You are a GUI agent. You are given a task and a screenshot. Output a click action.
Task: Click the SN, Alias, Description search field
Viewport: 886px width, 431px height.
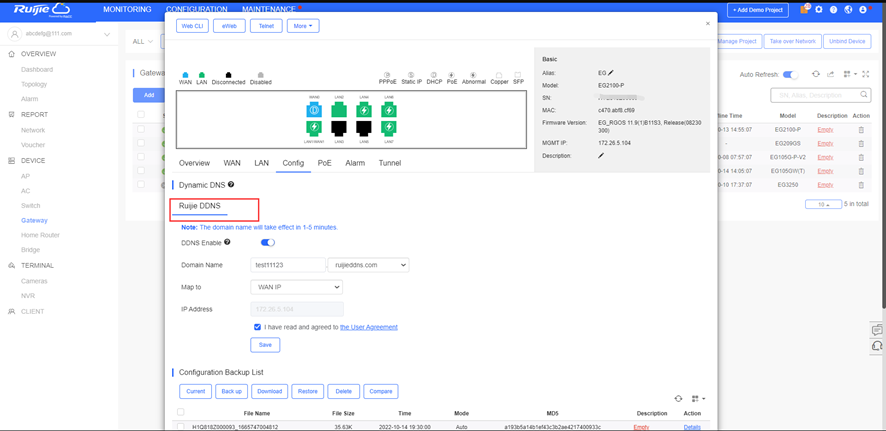coord(820,95)
